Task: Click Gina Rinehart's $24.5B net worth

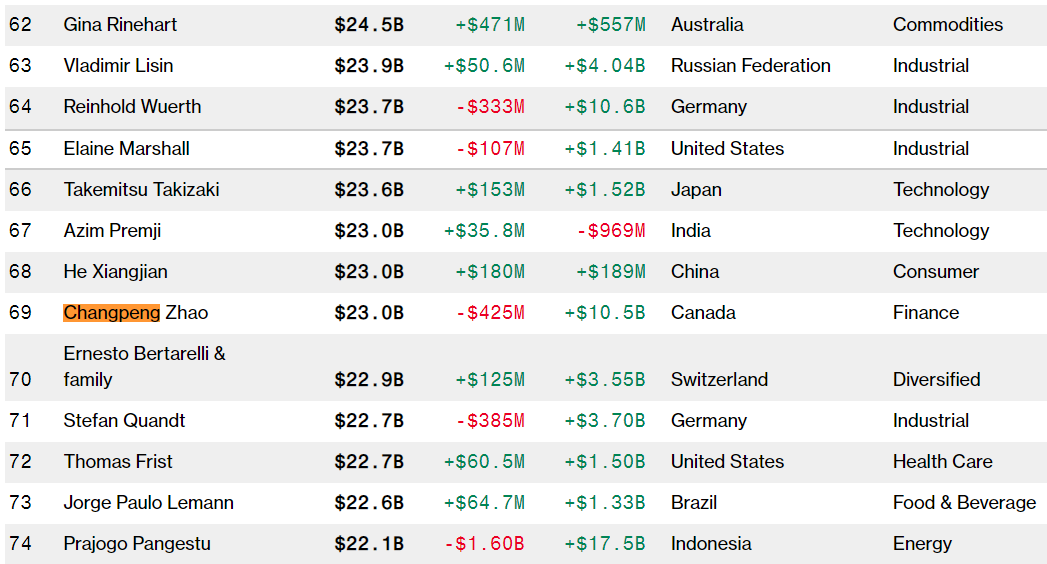Action: click(369, 24)
